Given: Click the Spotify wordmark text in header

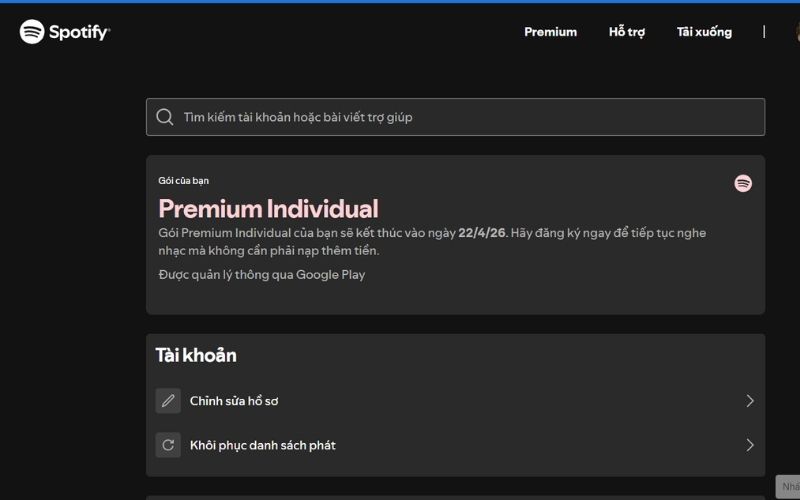Looking at the screenshot, I should click(80, 32).
